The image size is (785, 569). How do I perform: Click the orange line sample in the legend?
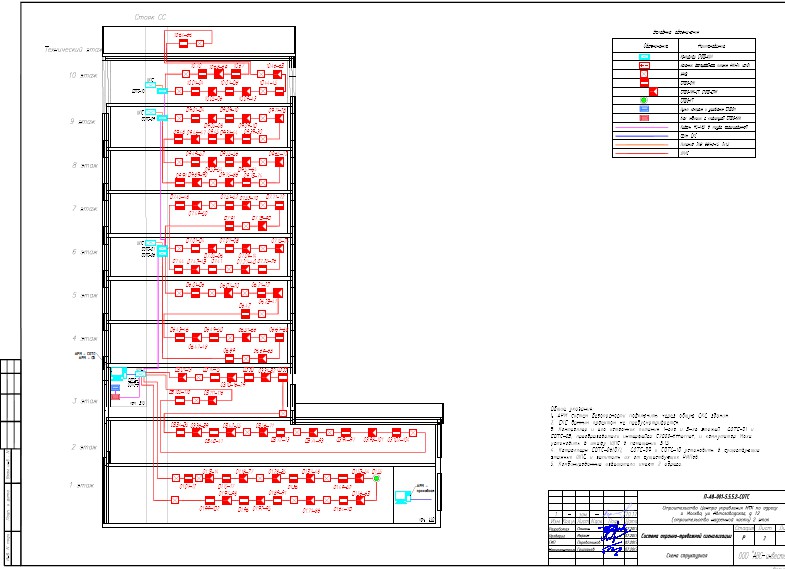point(644,144)
